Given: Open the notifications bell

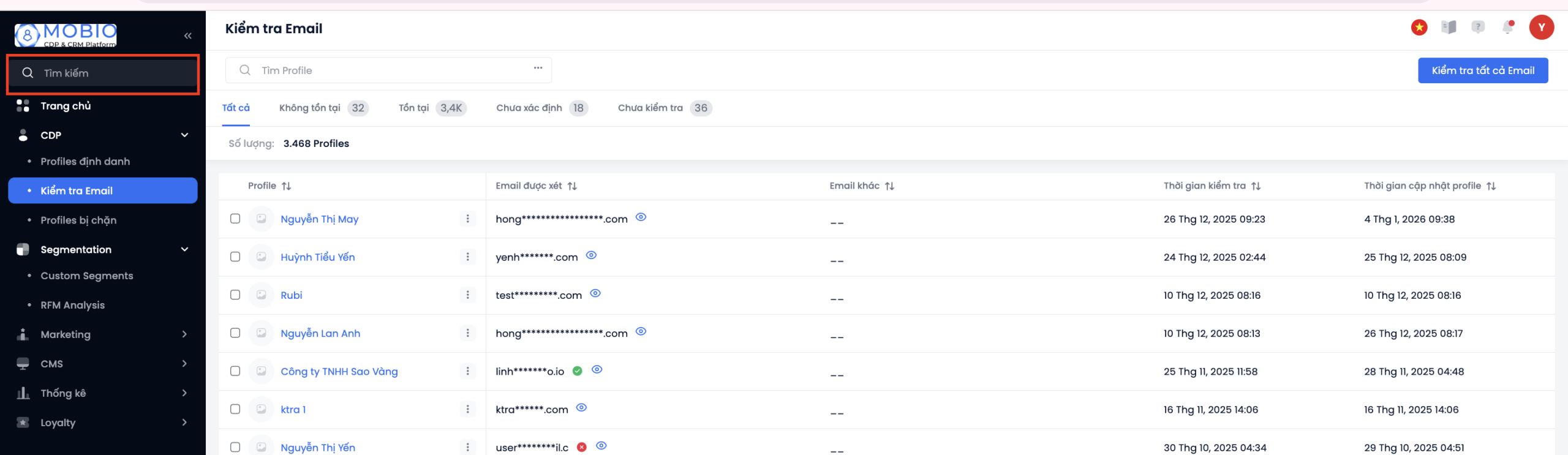Looking at the screenshot, I should (1507, 28).
